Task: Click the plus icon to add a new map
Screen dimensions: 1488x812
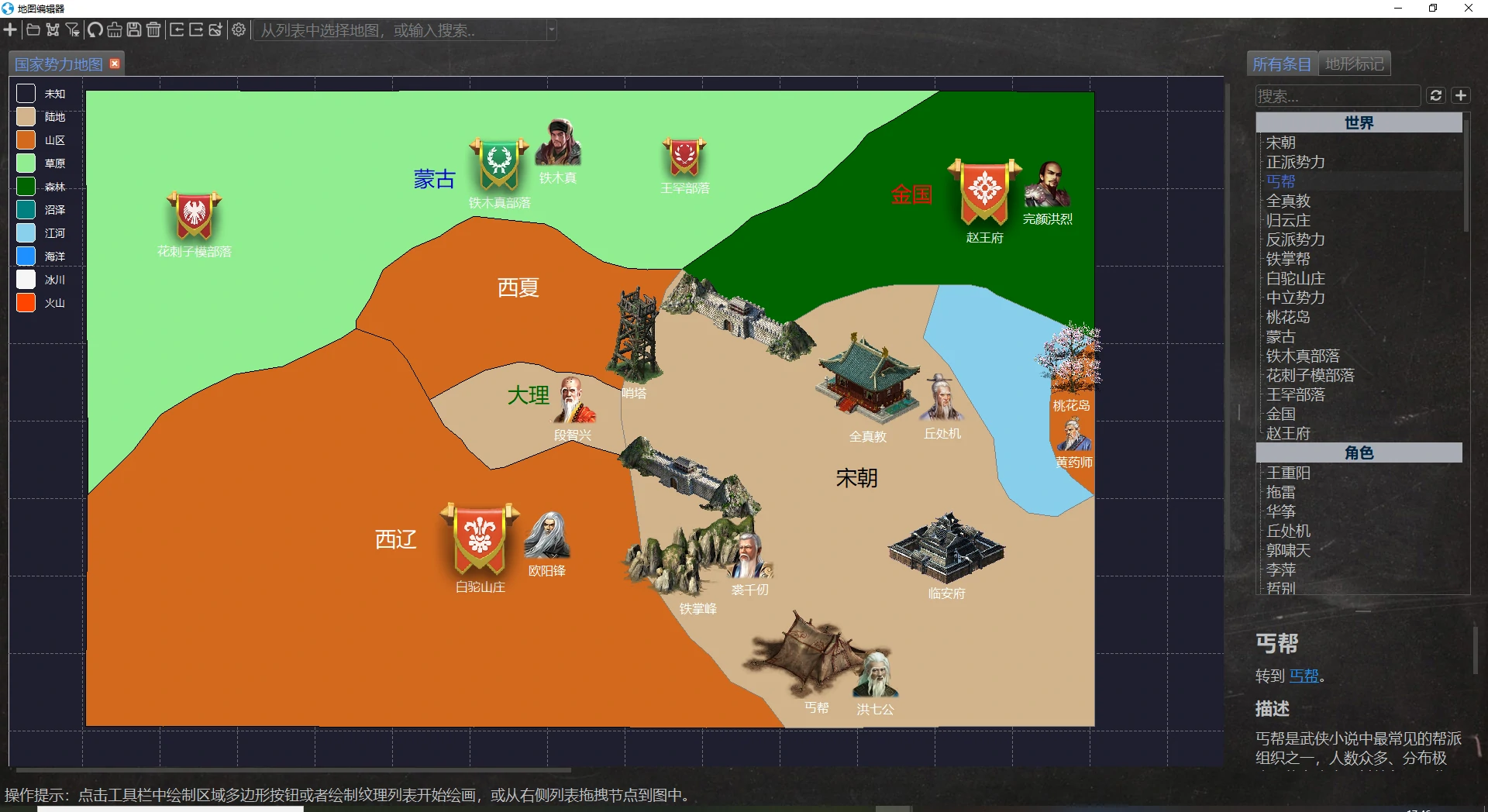Action: point(10,29)
